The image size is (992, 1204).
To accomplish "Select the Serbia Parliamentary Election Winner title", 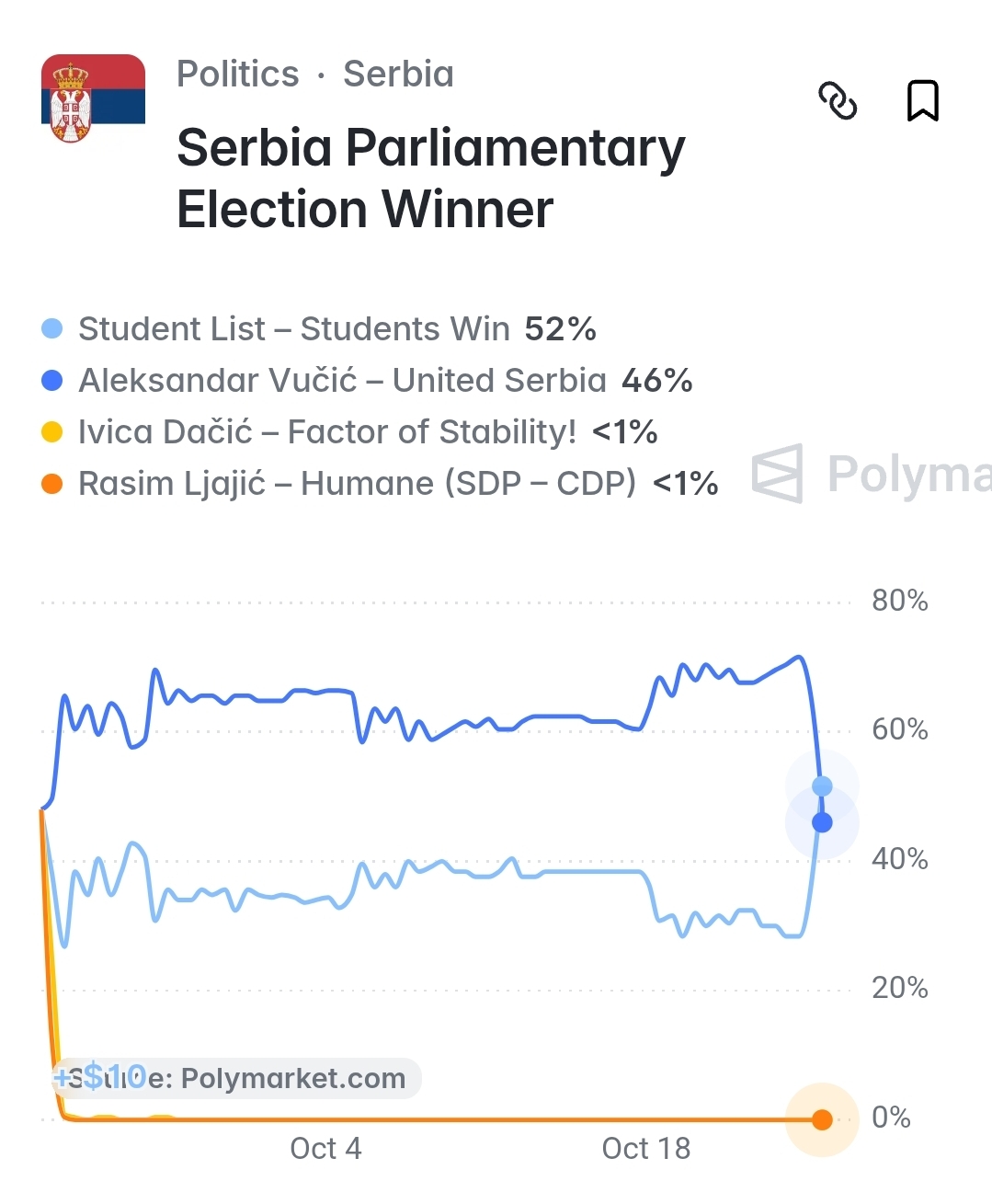I will click(x=431, y=178).
